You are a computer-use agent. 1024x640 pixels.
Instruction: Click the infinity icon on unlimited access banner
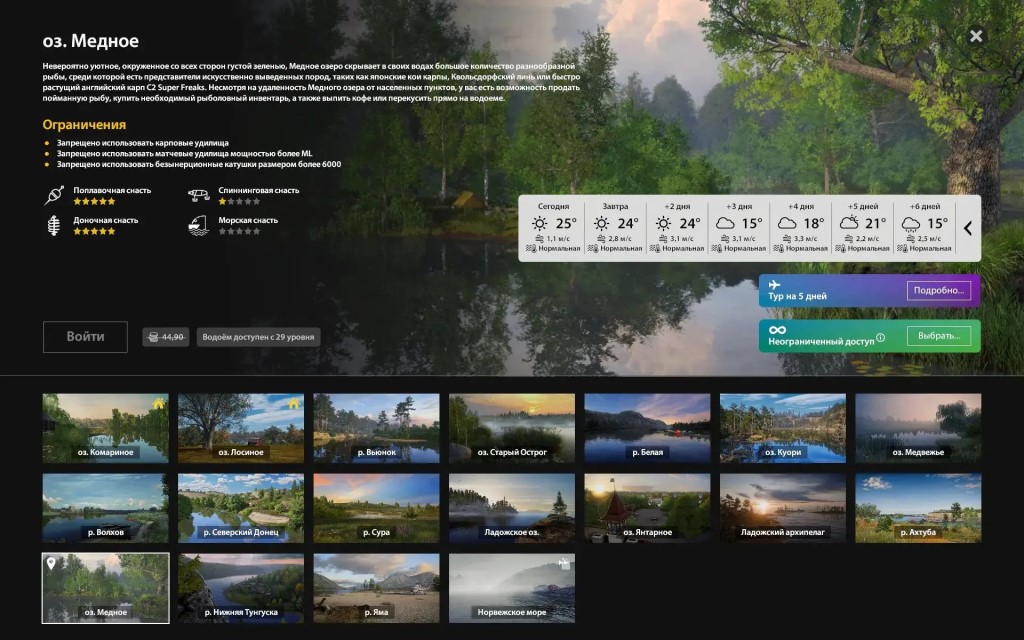pyautogui.click(x=777, y=330)
